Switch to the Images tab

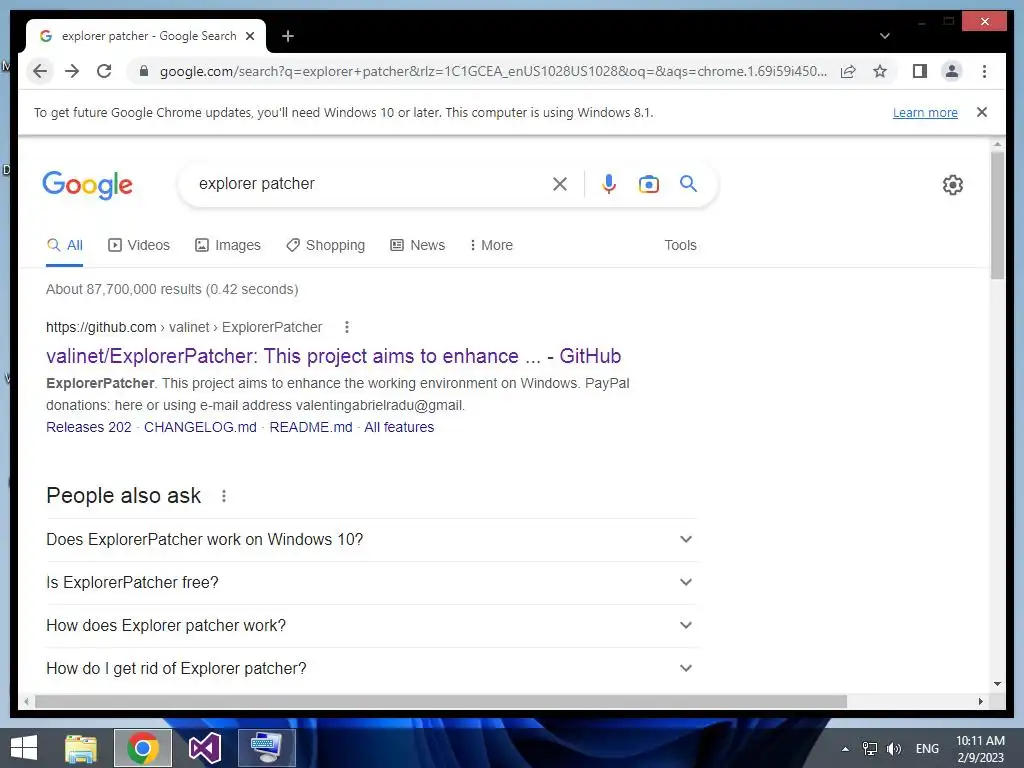coord(228,246)
